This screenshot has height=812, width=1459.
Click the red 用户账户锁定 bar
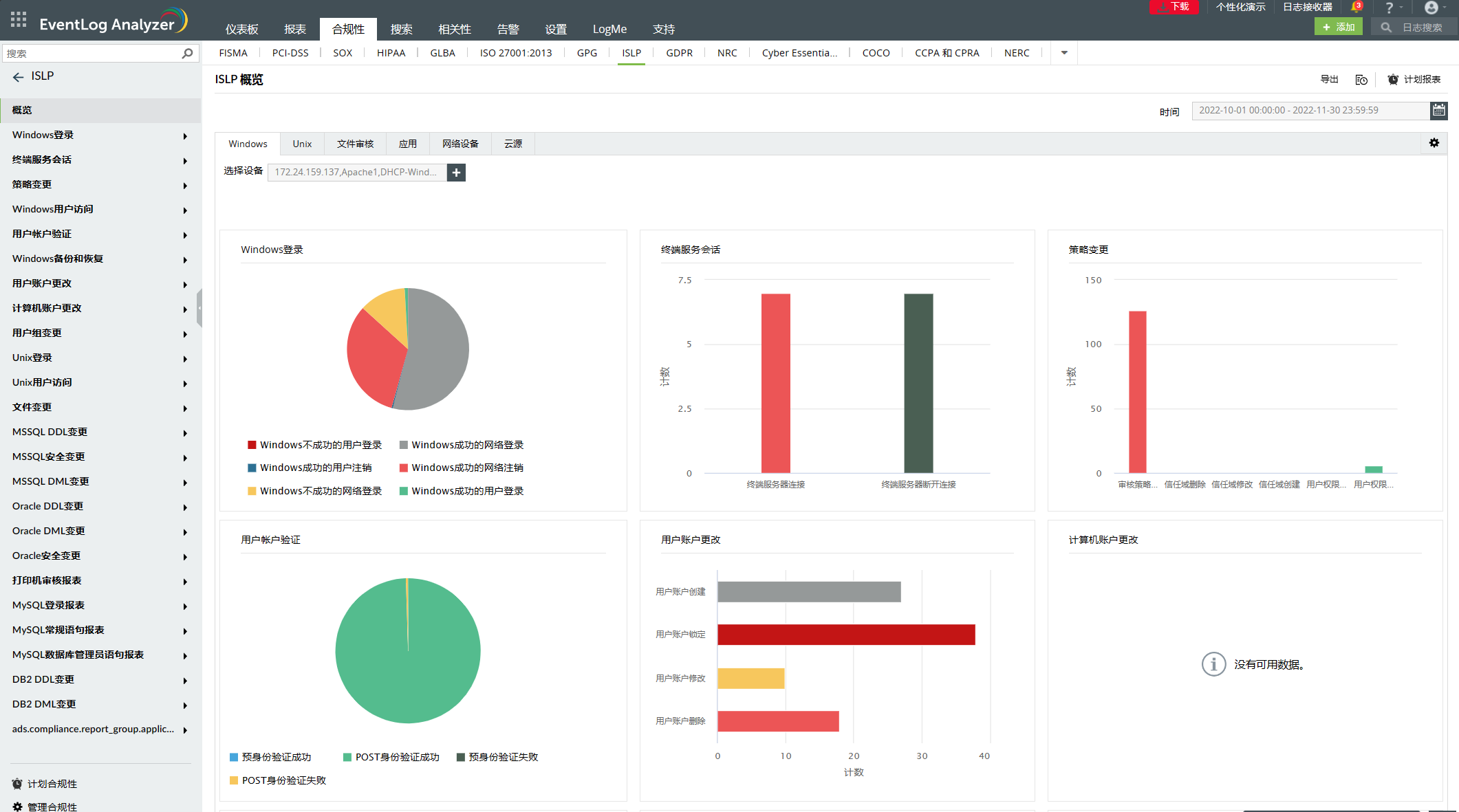pos(845,635)
